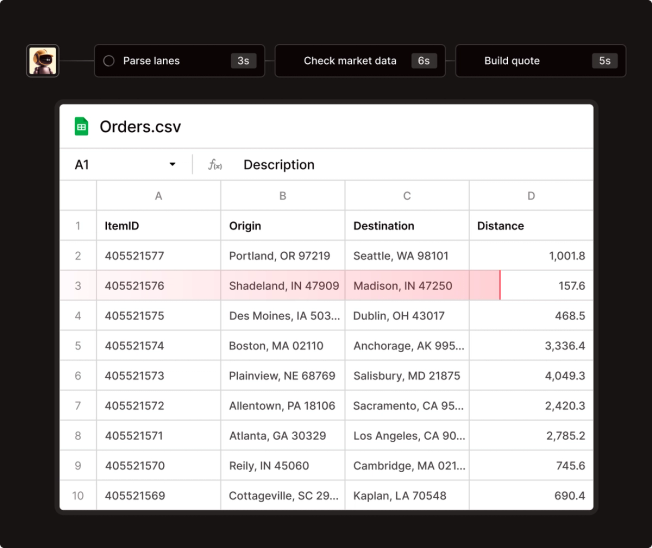The image size is (652, 548).
Task: Select column A header
Action: coord(158,196)
